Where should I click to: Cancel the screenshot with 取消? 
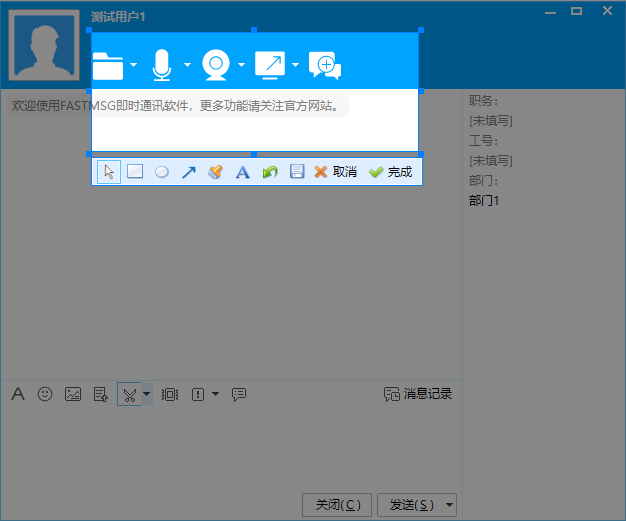pos(335,172)
